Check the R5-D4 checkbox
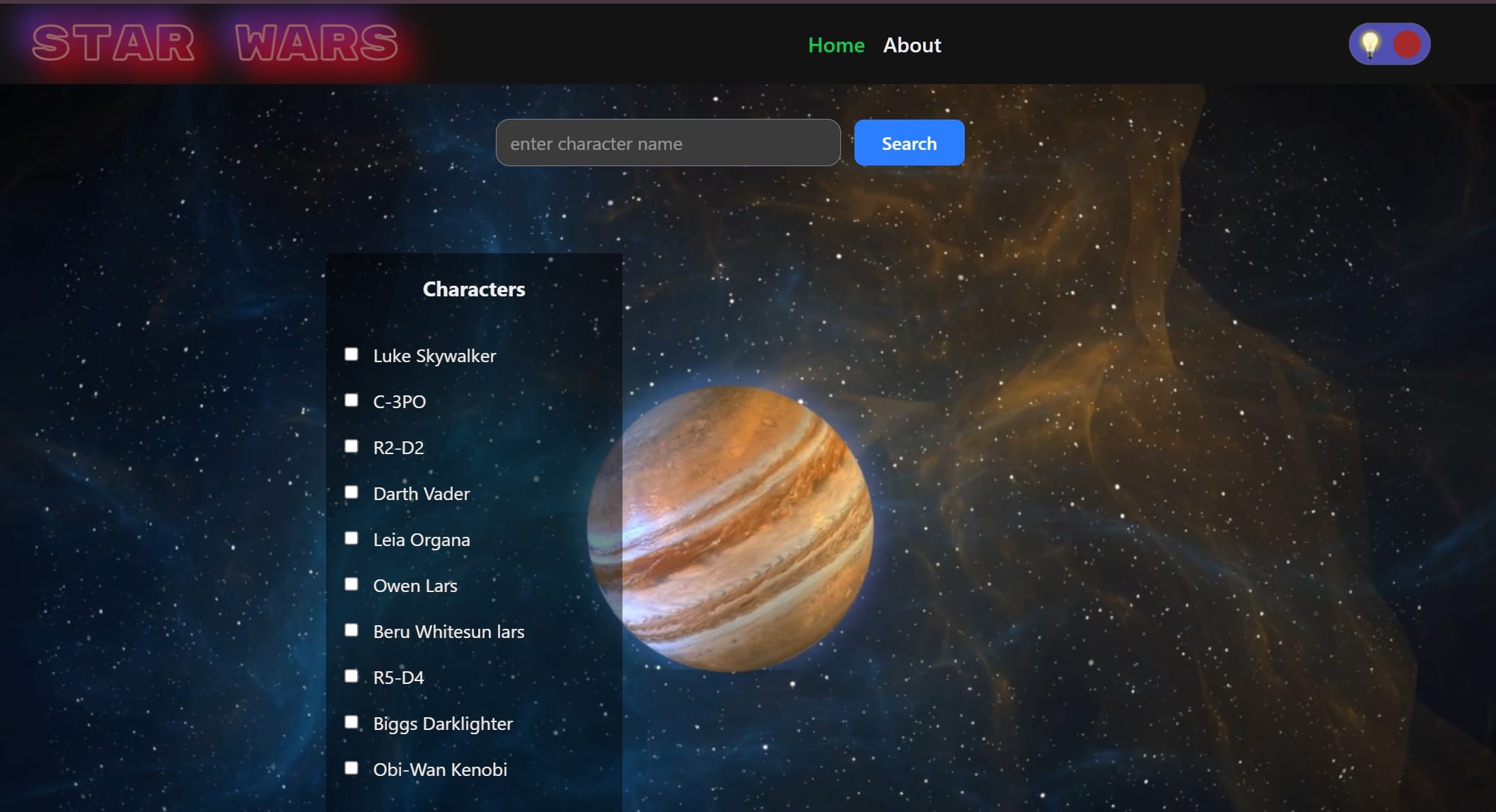This screenshot has width=1496, height=812. click(x=352, y=676)
